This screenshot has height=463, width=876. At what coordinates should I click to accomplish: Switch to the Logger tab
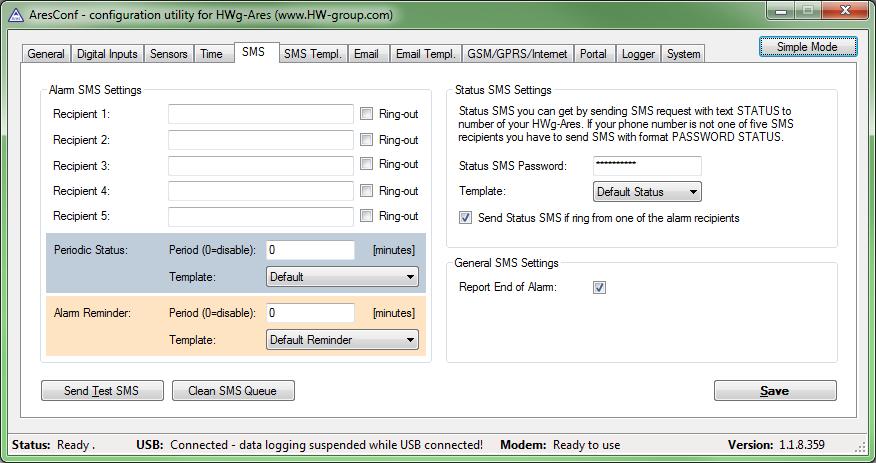coord(638,54)
